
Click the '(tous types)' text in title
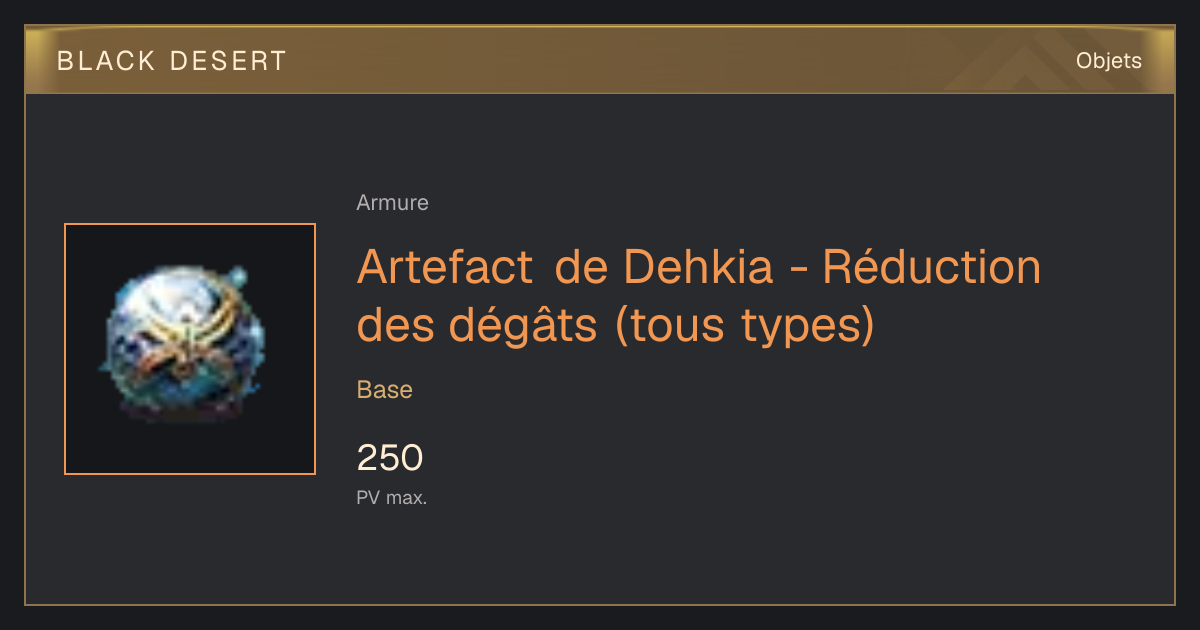click(x=744, y=325)
